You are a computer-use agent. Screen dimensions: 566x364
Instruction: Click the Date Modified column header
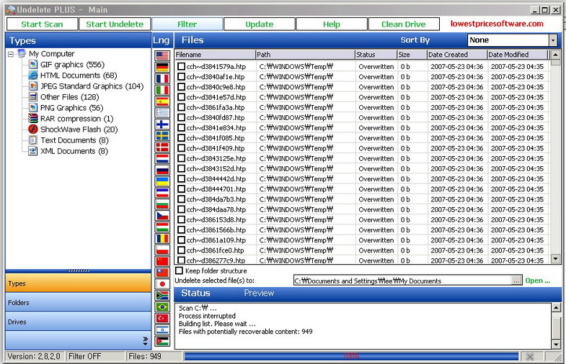tap(517, 55)
